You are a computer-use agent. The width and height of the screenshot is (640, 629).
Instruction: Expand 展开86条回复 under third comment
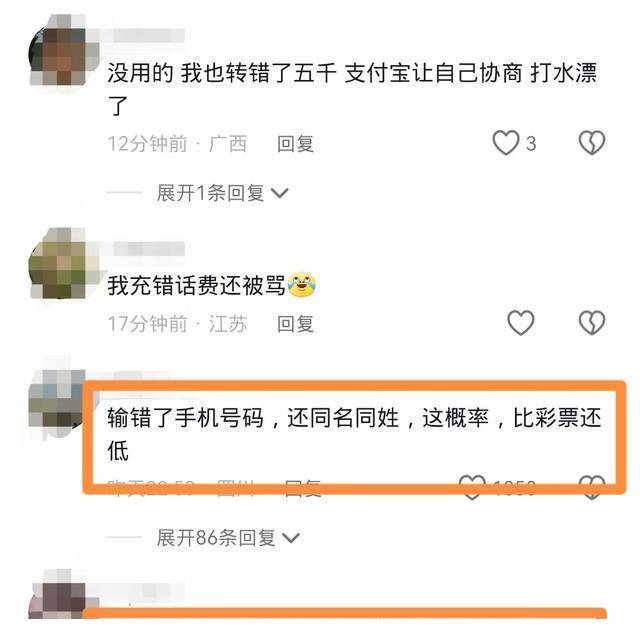228,538
